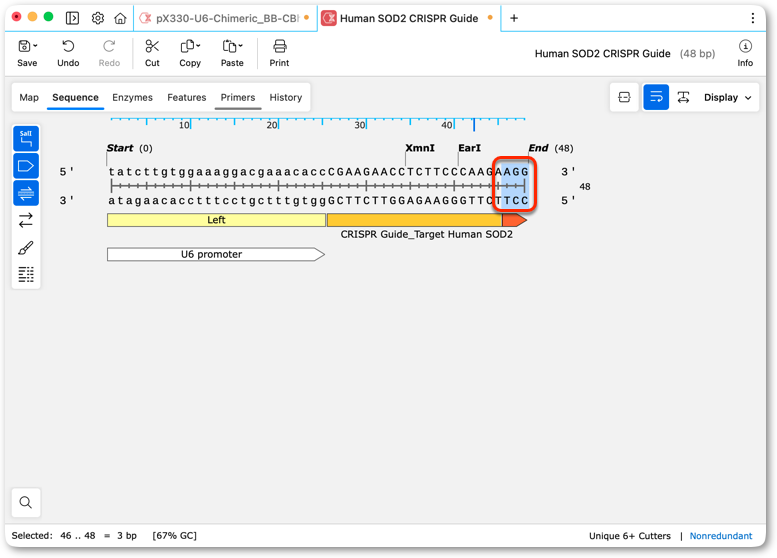777x558 pixels.
Task: Click the Start (0) label
Action: (129, 148)
